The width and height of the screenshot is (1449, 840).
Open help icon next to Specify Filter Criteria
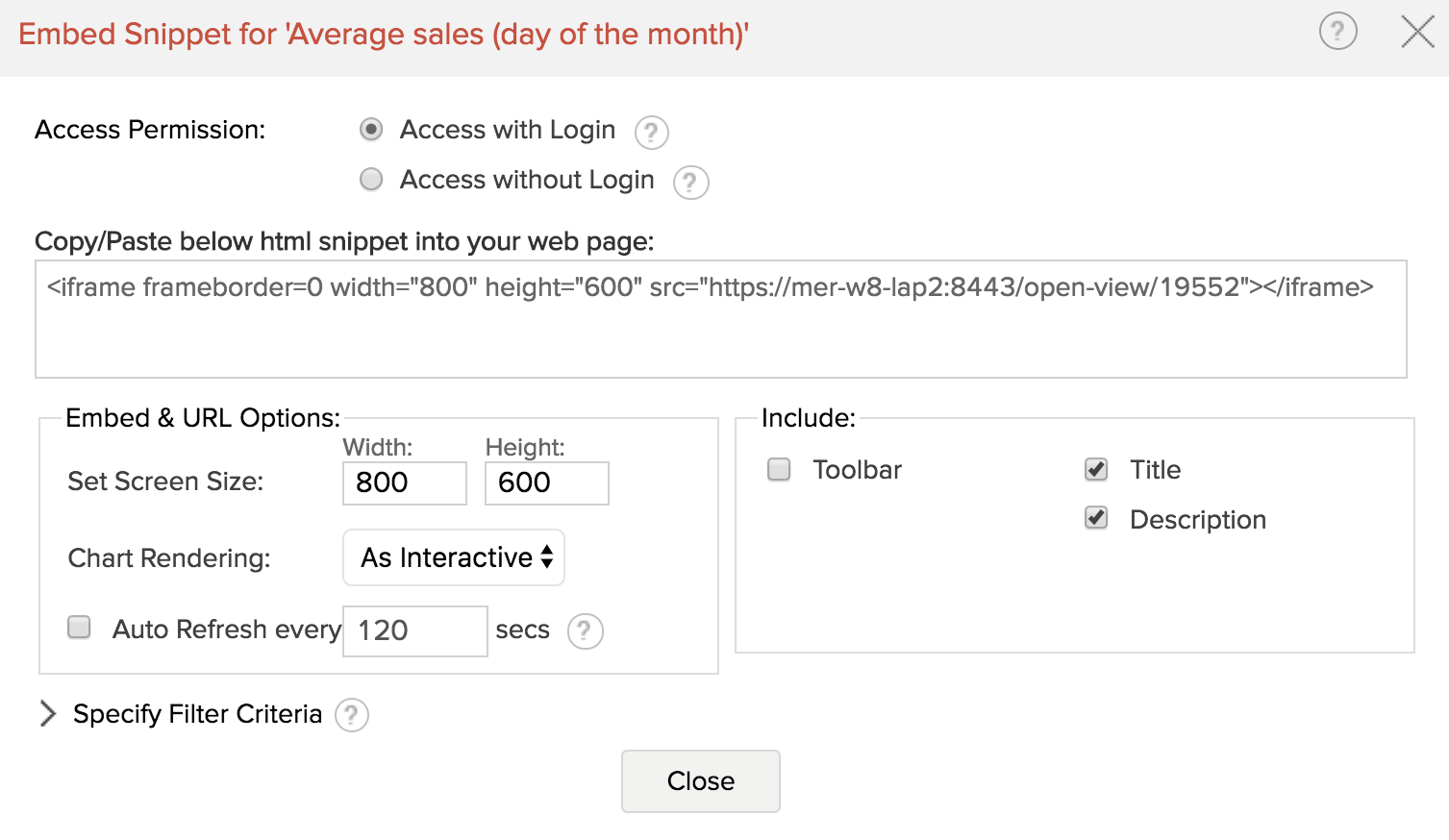[x=352, y=715]
